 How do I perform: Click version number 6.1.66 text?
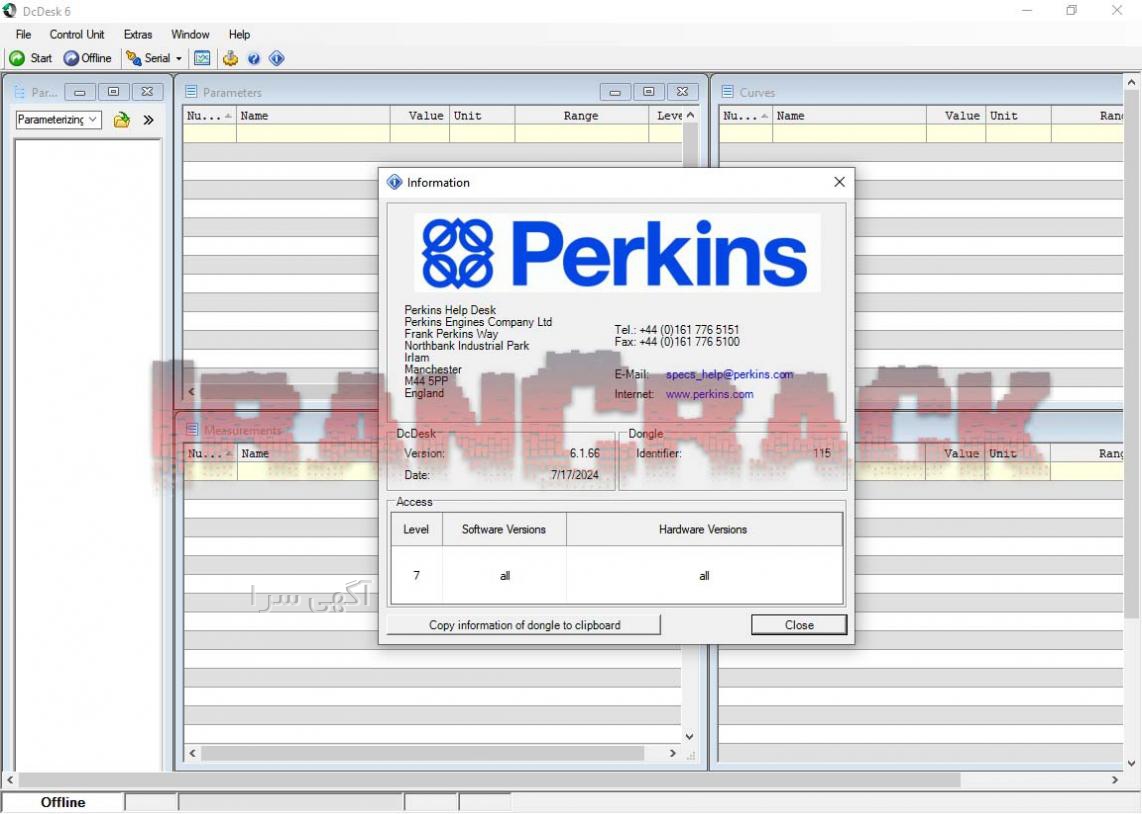[585, 453]
